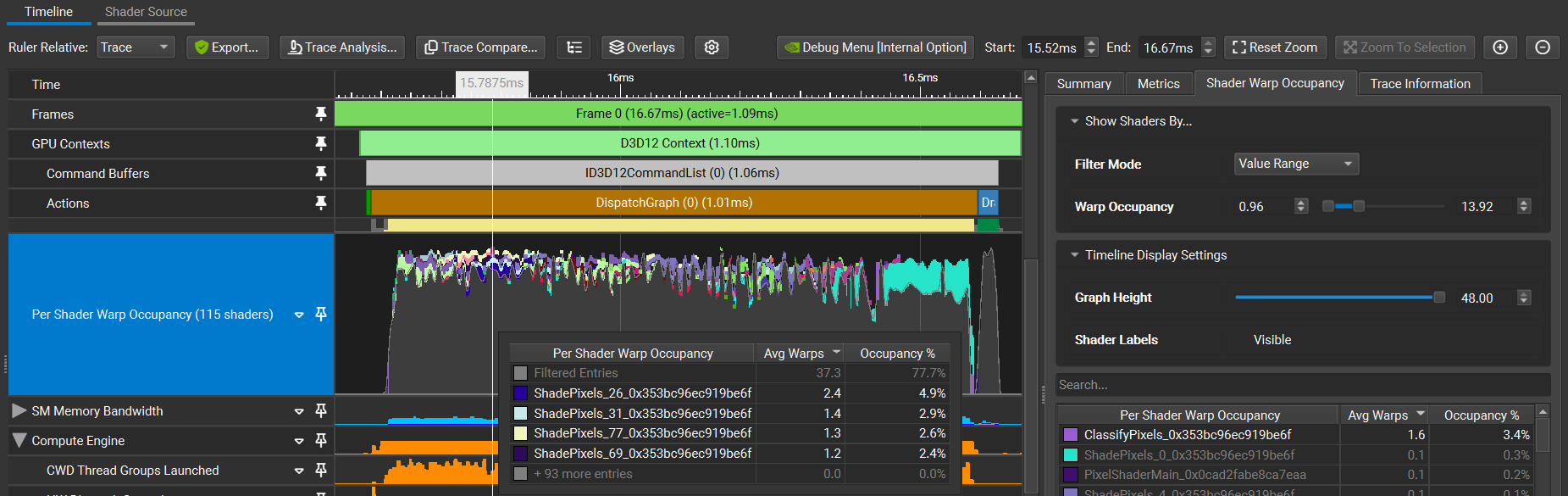Open SM Memory Bandwidth options chevron
The width and height of the screenshot is (1568, 496).
(x=299, y=412)
